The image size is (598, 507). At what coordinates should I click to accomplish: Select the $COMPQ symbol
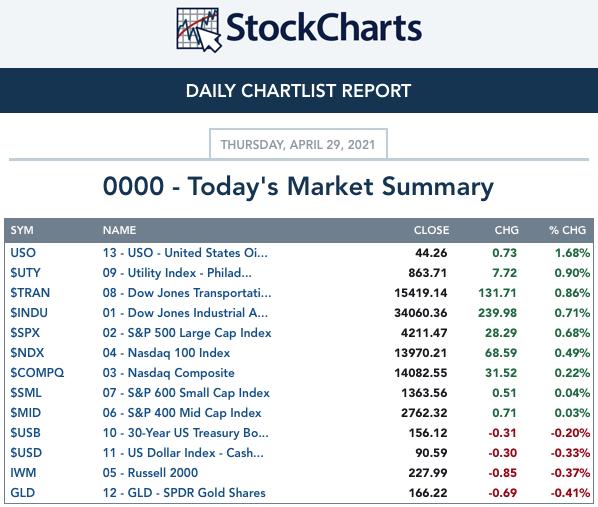coord(37,373)
